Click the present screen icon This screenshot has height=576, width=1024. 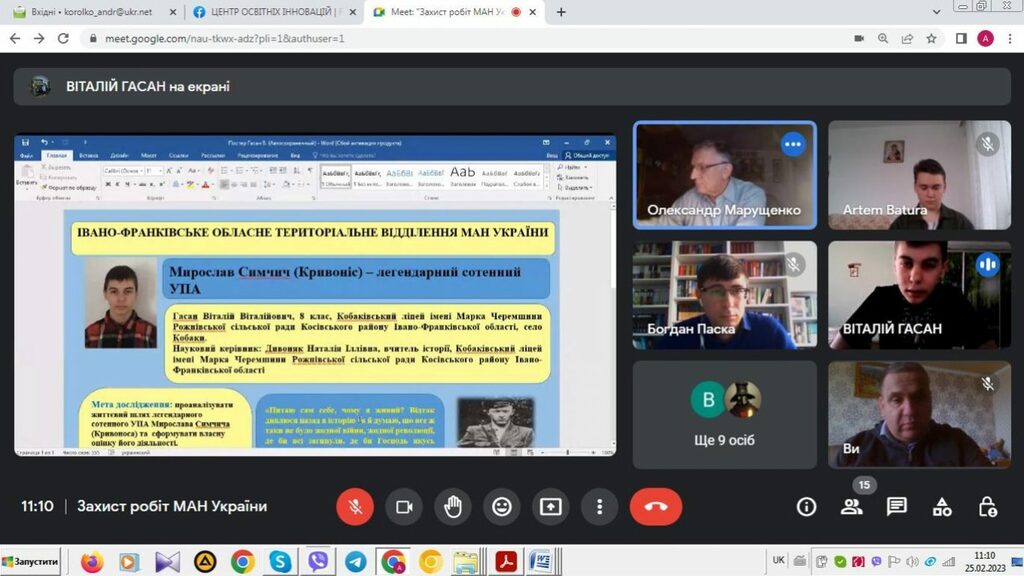tap(551, 506)
